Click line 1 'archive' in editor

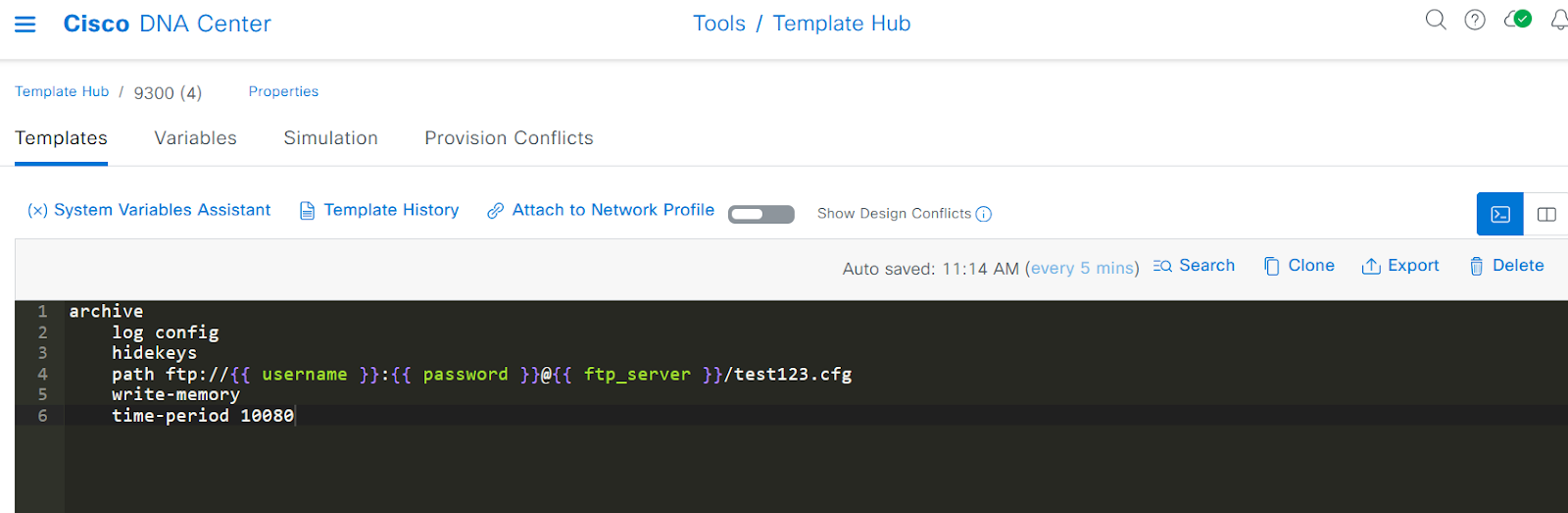106,311
